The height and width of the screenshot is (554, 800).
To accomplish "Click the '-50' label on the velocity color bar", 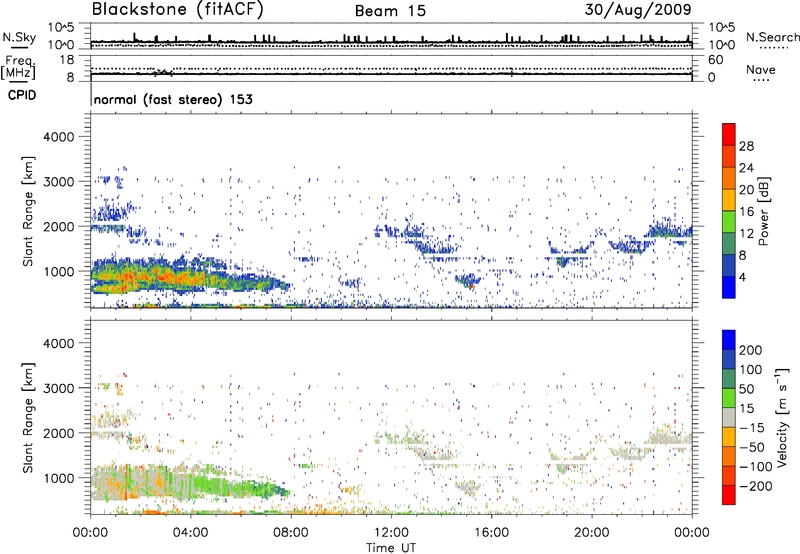I will [751, 447].
